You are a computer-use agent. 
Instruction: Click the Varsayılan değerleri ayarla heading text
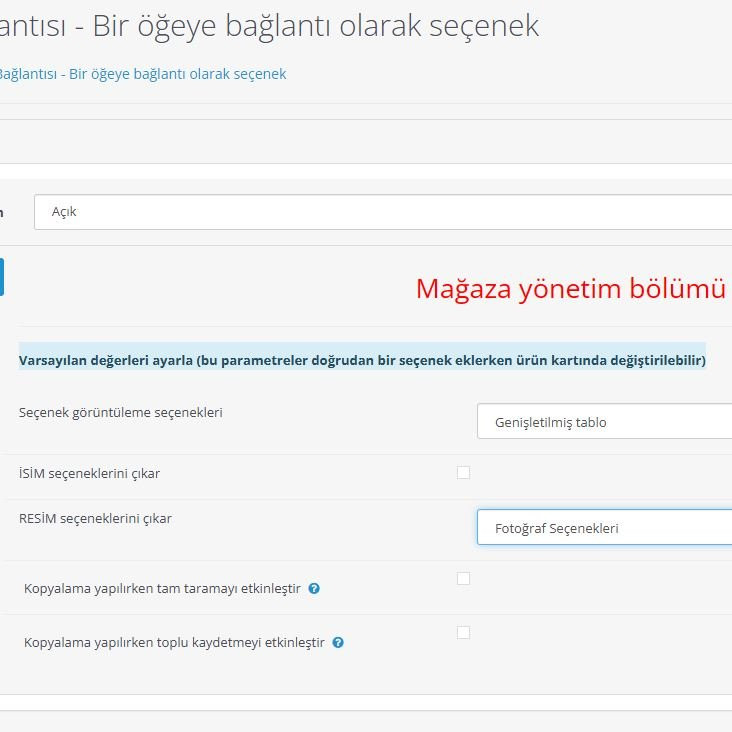362,360
